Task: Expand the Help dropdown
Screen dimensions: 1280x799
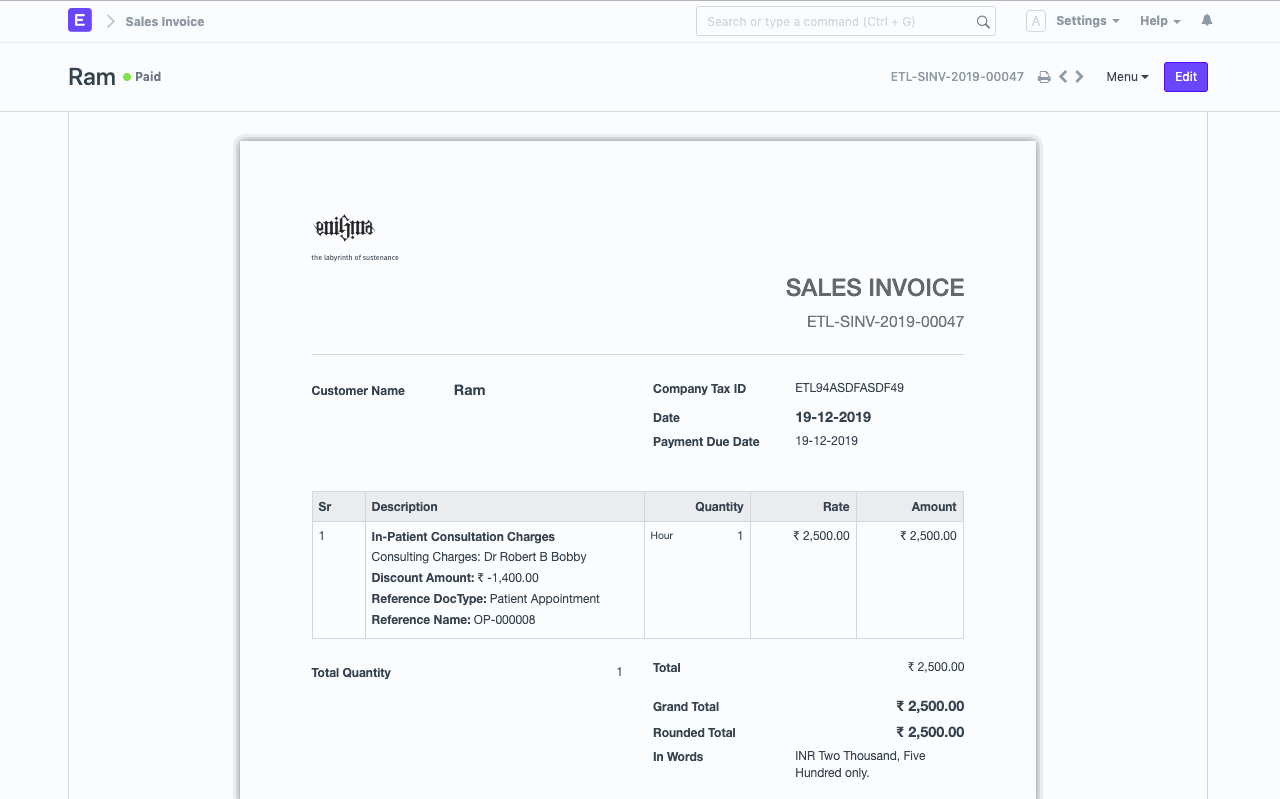Action: point(1160,21)
